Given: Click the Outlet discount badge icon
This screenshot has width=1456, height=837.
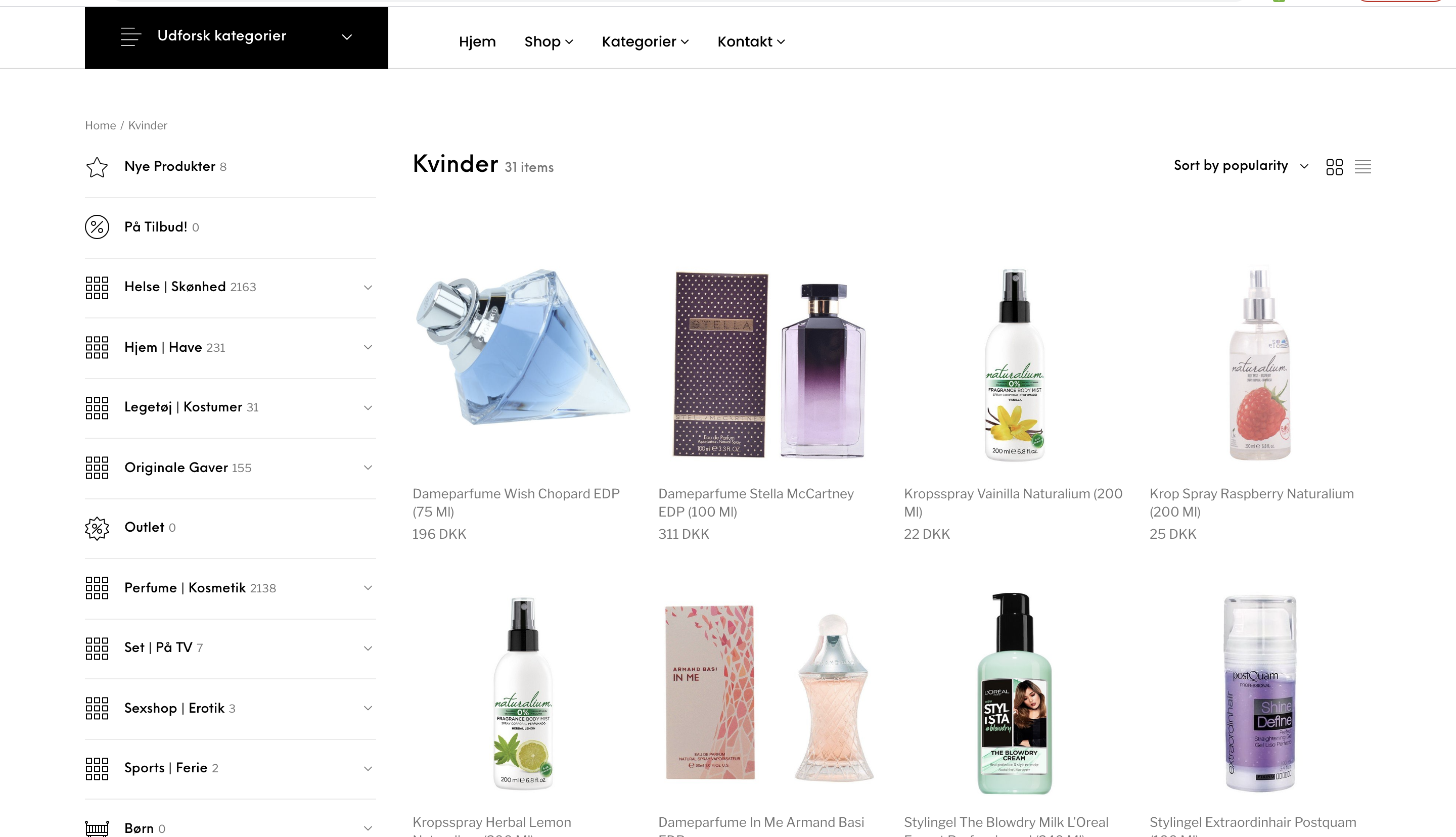Looking at the screenshot, I should (x=97, y=528).
